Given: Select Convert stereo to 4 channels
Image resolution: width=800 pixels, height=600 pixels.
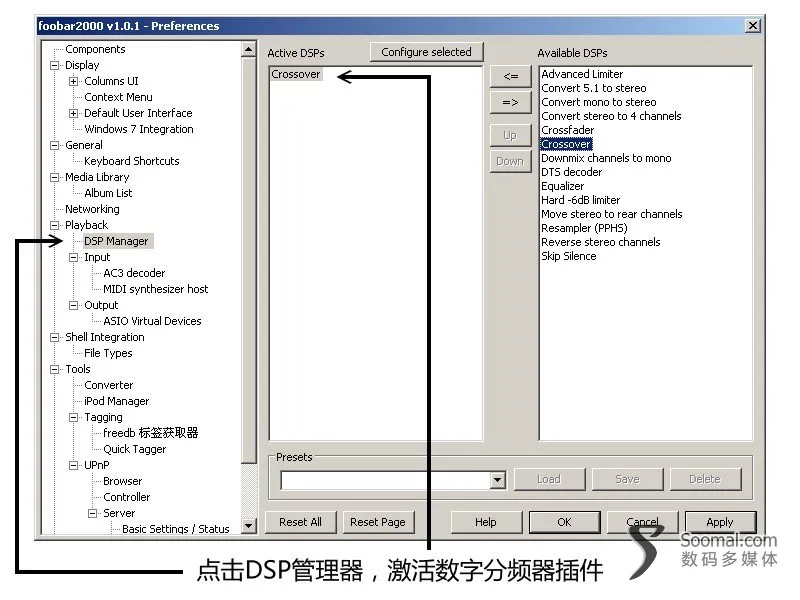Looking at the screenshot, I should [x=611, y=116].
